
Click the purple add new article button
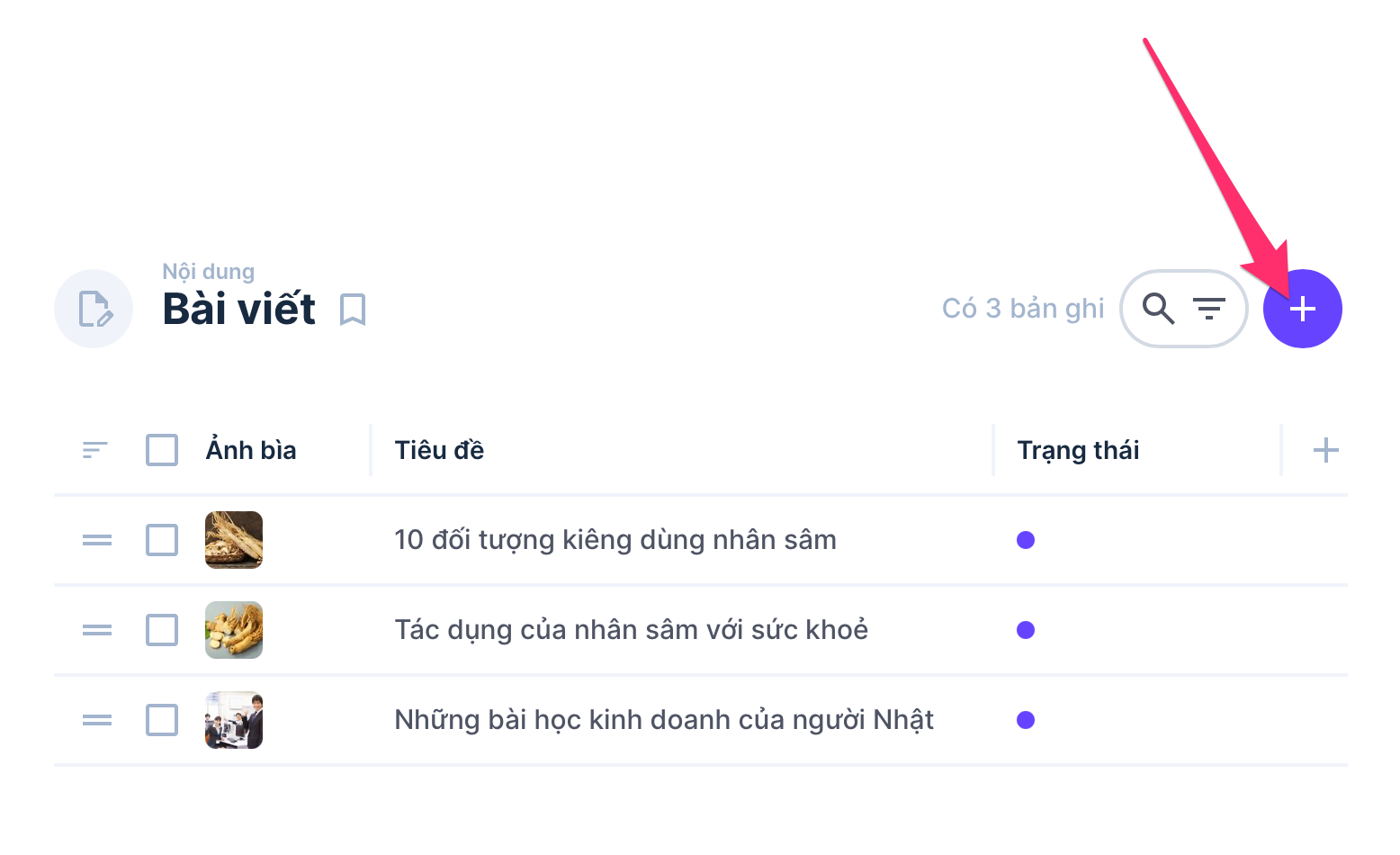1302,309
